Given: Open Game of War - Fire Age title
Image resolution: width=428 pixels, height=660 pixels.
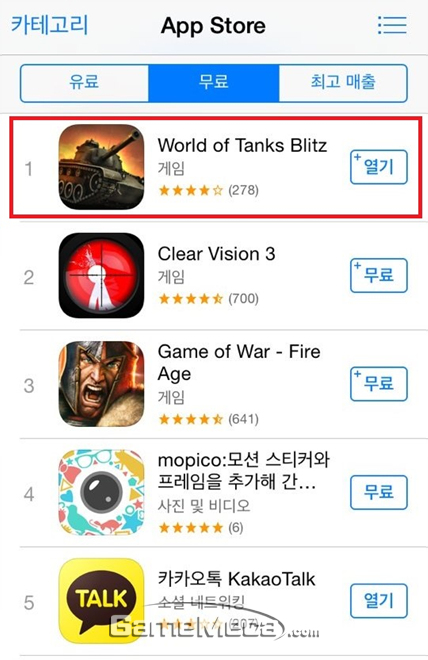Looking at the screenshot, I should (x=239, y=363).
